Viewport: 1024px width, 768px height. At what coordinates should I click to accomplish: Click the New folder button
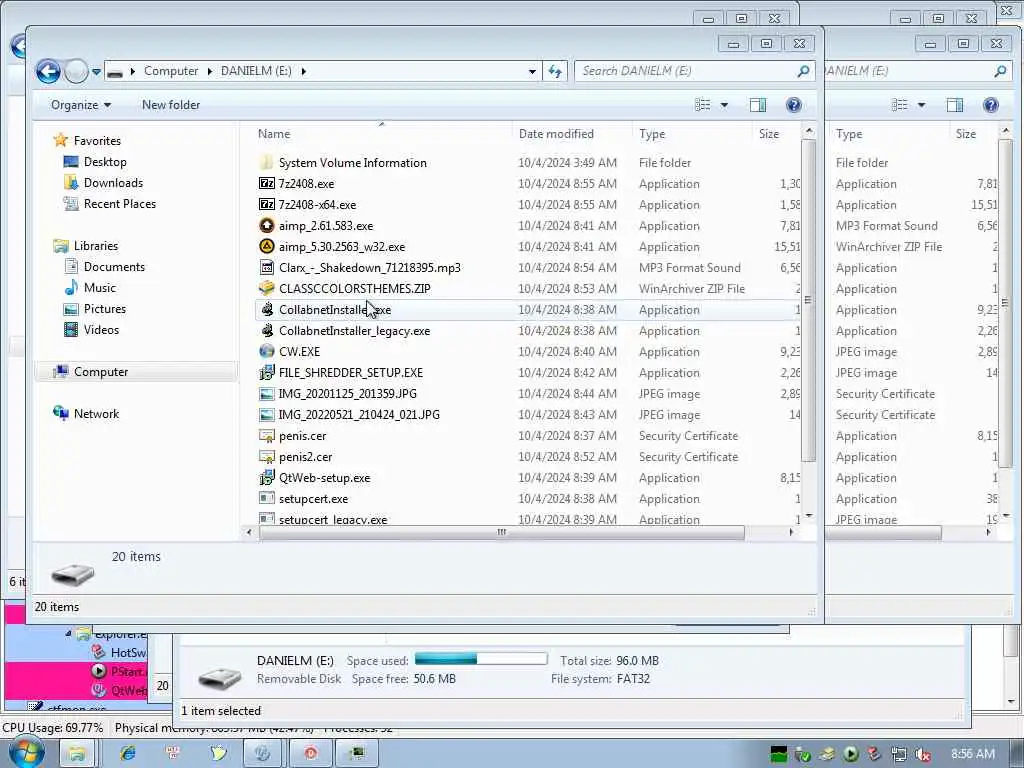tap(171, 105)
